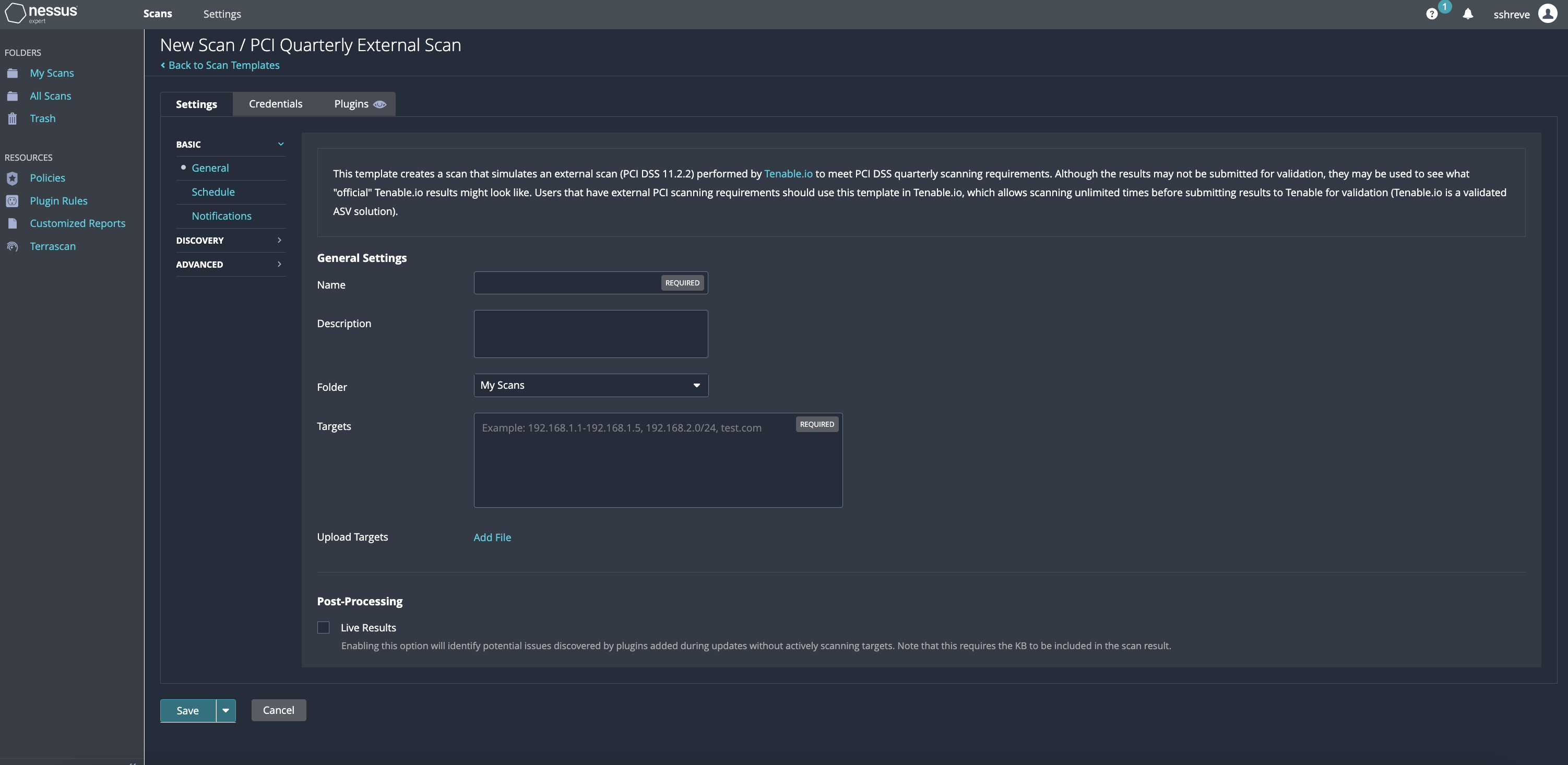The width and height of the screenshot is (1568, 765).
Task: Click the Live Results label
Action: (x=369, y=627)
